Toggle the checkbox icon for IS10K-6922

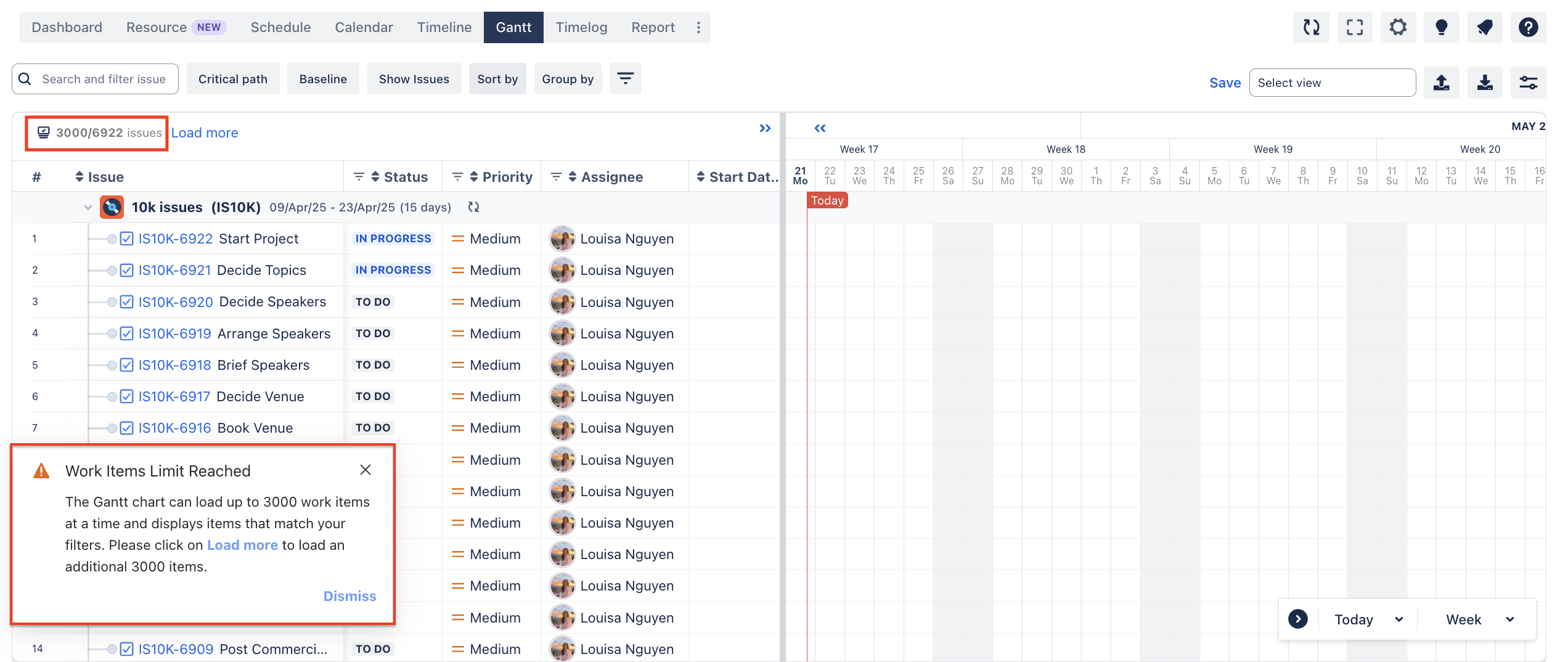(126, 239)
